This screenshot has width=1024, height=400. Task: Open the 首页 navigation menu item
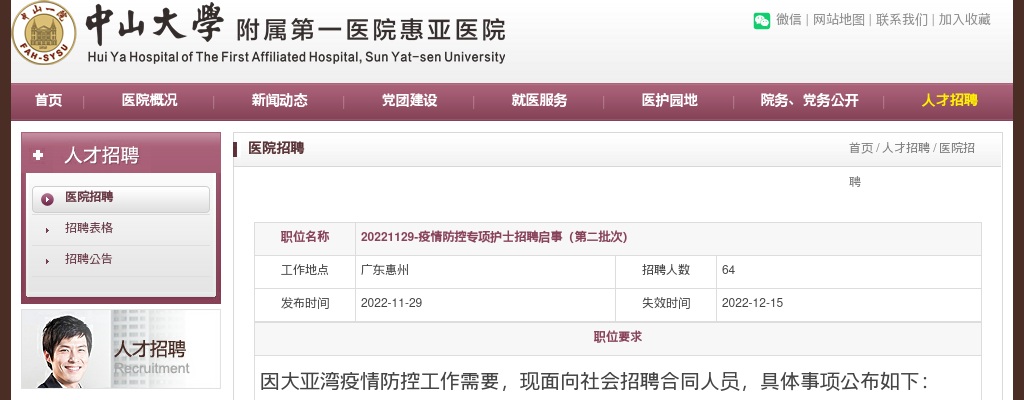48,100
